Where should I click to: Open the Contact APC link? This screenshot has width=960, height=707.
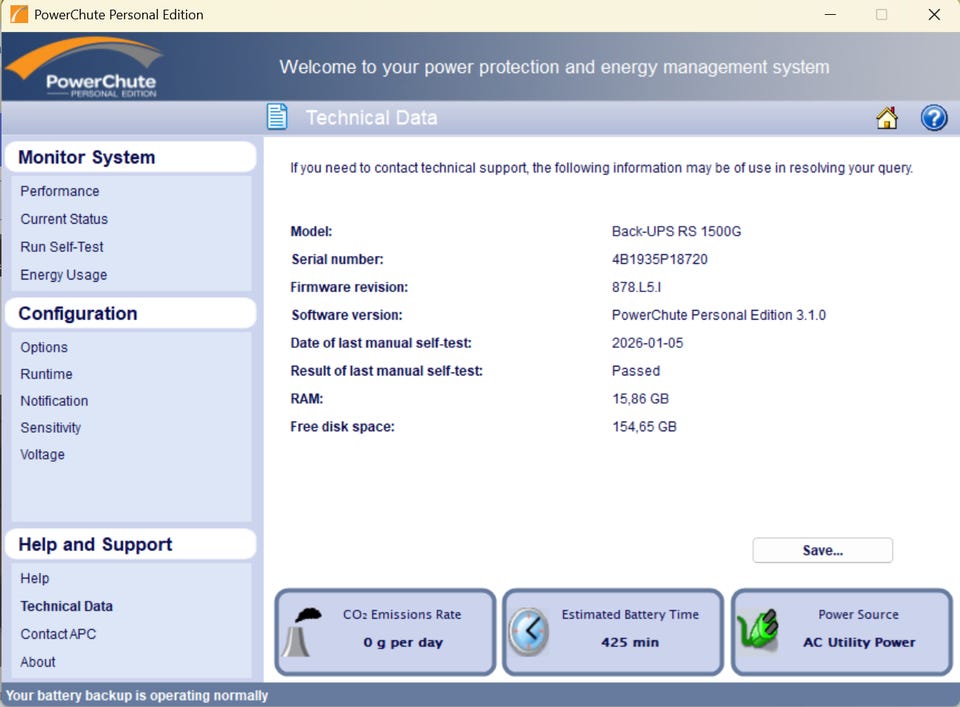58,634
